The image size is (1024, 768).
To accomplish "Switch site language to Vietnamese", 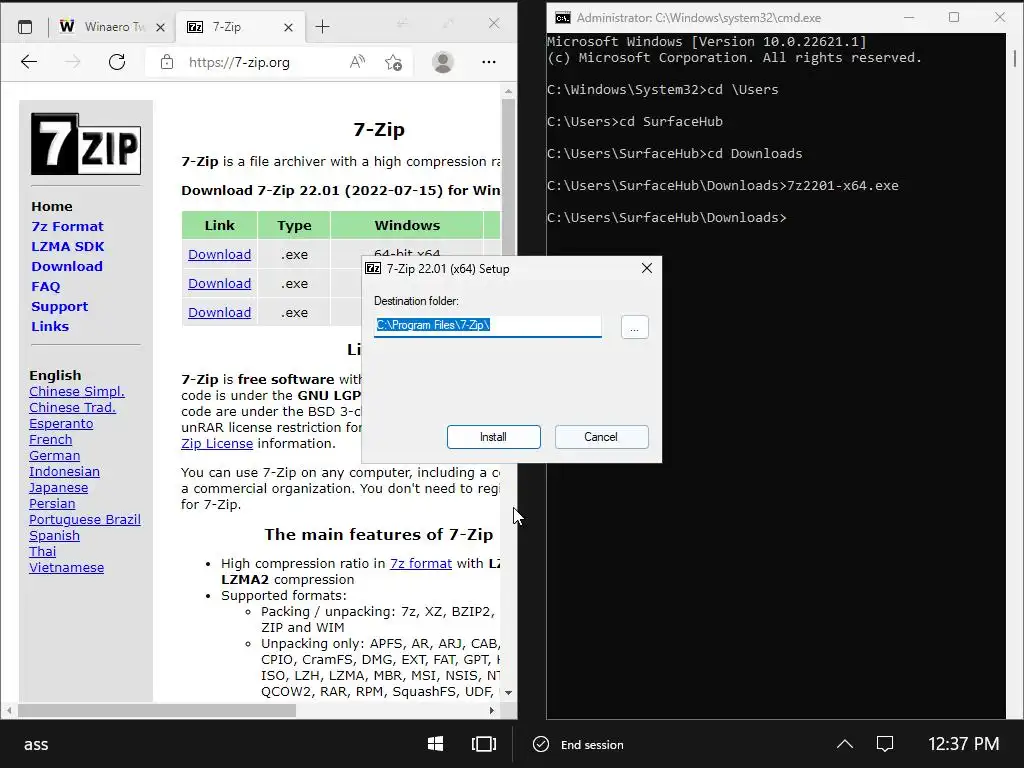I will click(x=66, y=568).
